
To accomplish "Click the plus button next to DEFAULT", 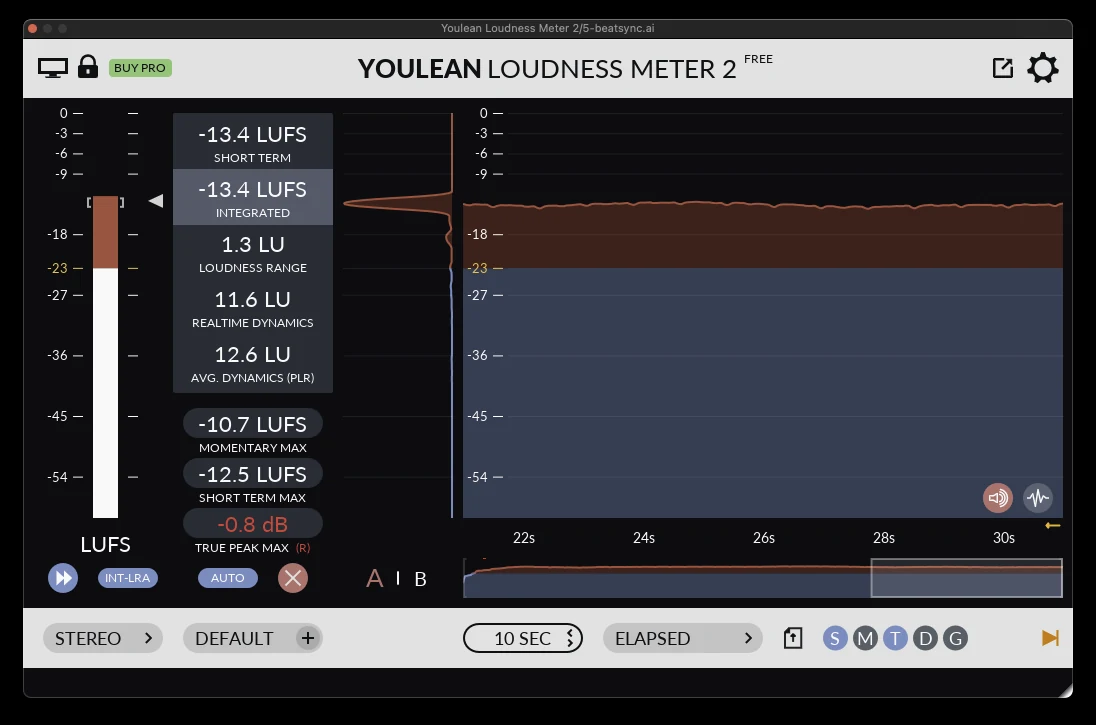I will click(x=308, y=638).
